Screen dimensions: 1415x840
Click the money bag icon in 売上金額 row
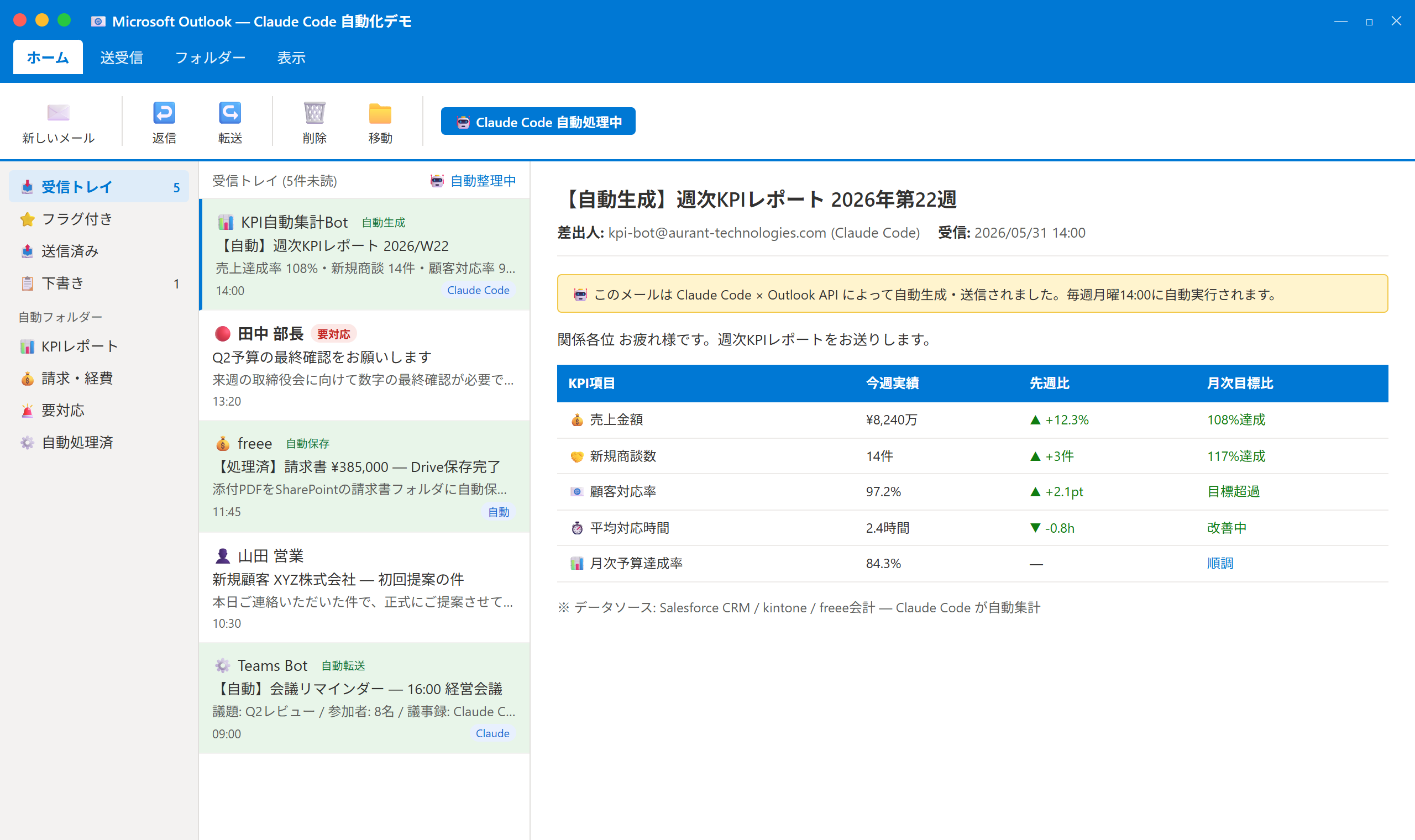coord(577,420)
